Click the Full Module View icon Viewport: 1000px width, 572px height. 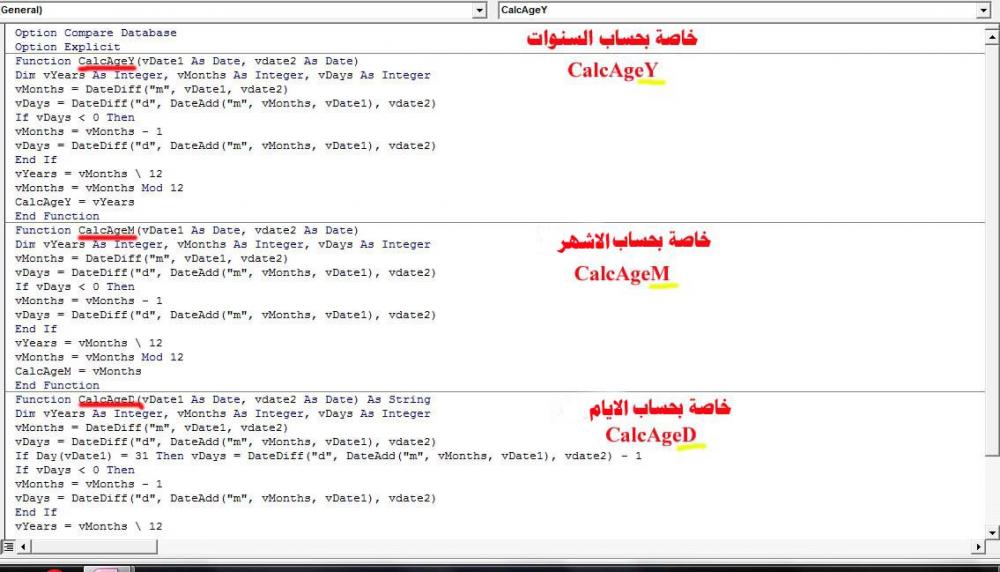(x=8, y=546)
